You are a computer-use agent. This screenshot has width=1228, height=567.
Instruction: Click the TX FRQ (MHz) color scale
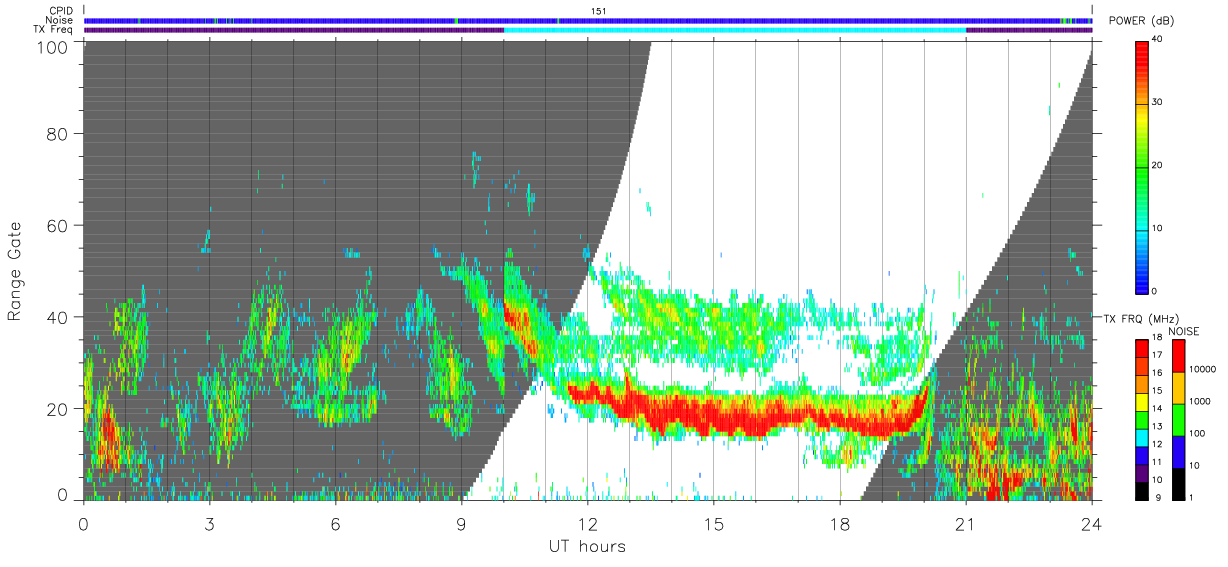[x=1141, y=420]
